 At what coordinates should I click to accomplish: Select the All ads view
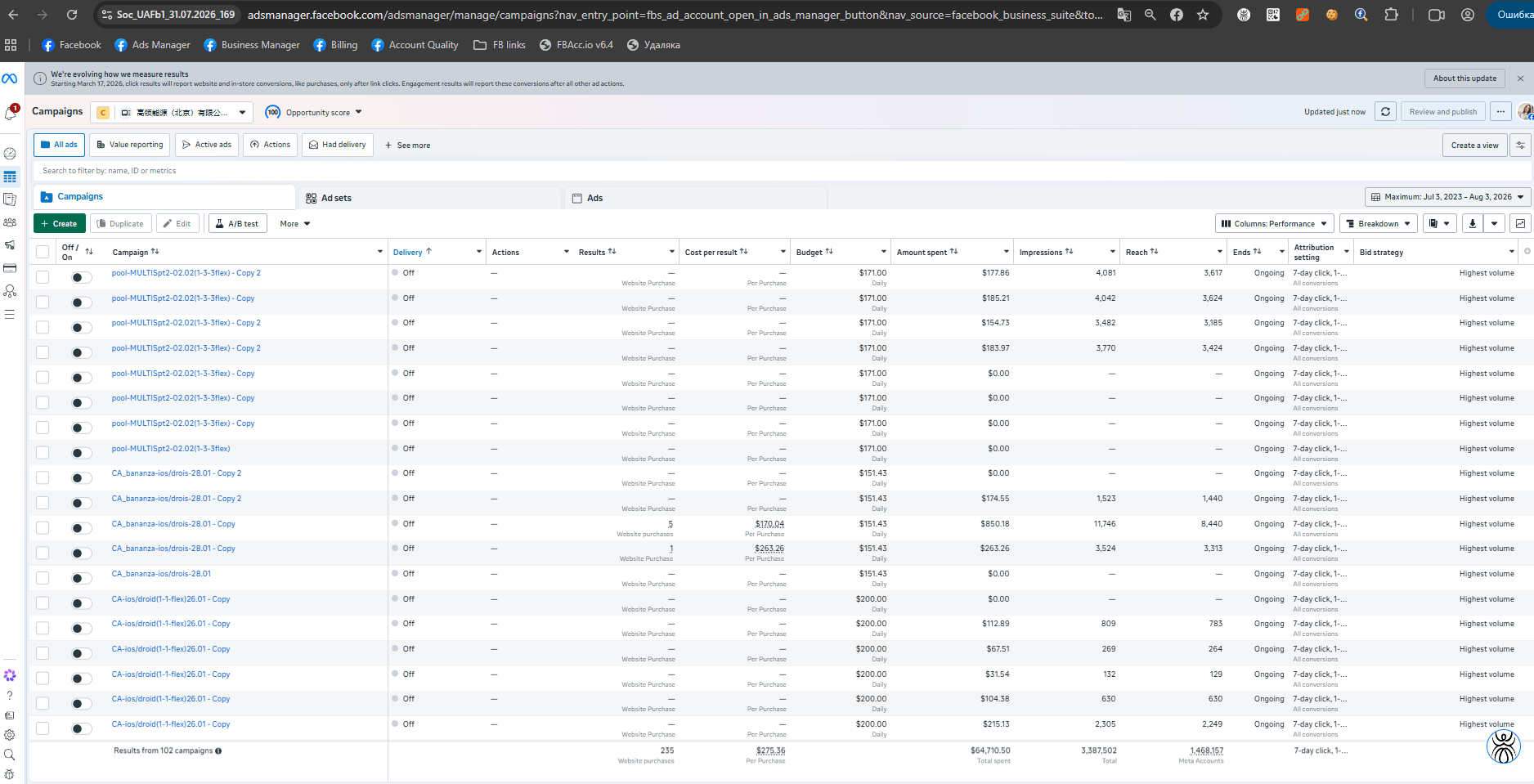pos(59,145)
